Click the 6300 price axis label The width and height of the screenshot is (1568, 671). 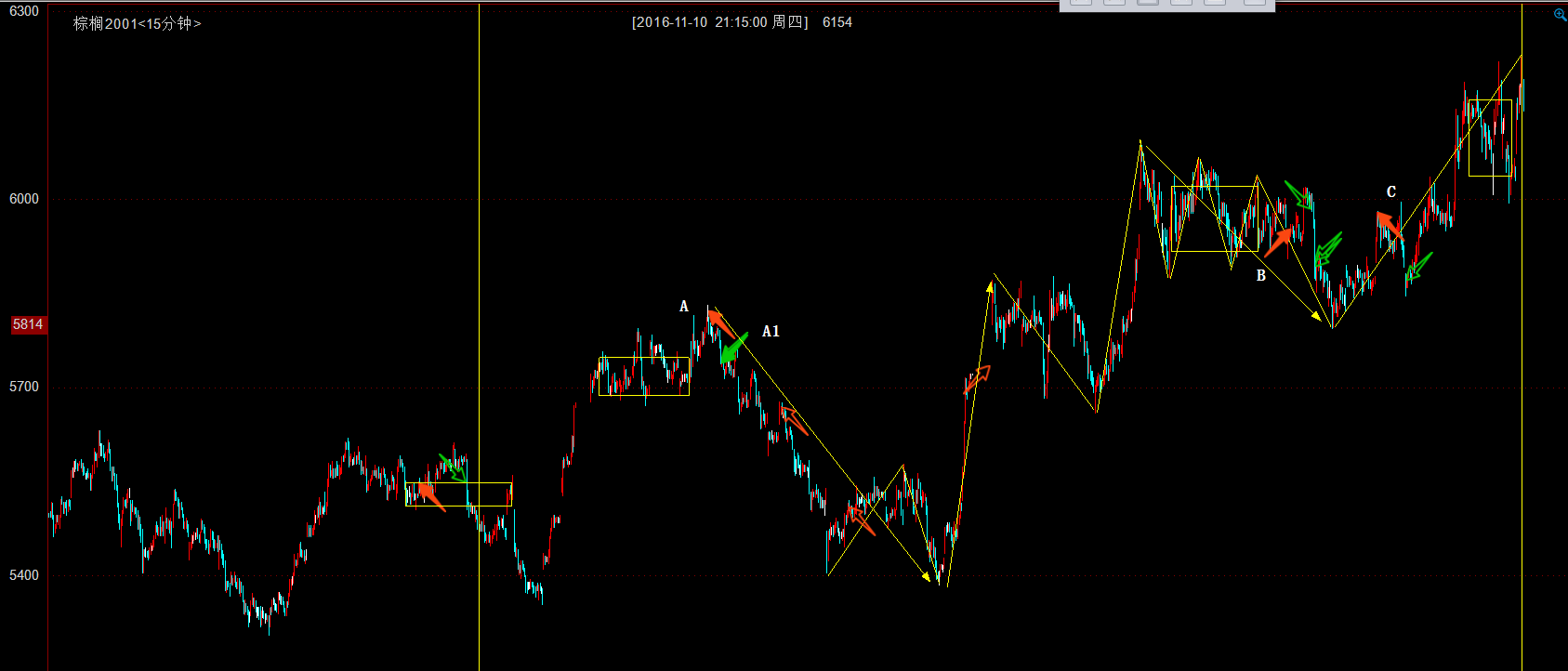[24, 11]
